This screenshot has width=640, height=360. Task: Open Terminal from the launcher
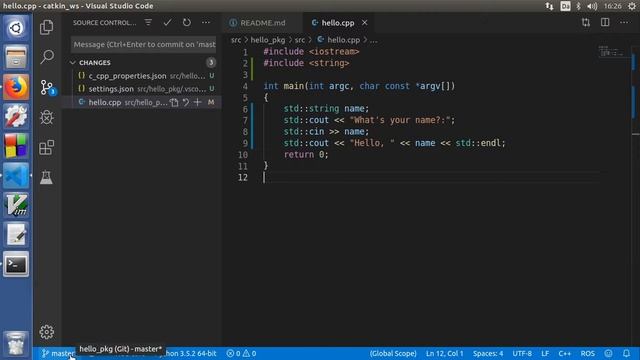tap(16, 264)
